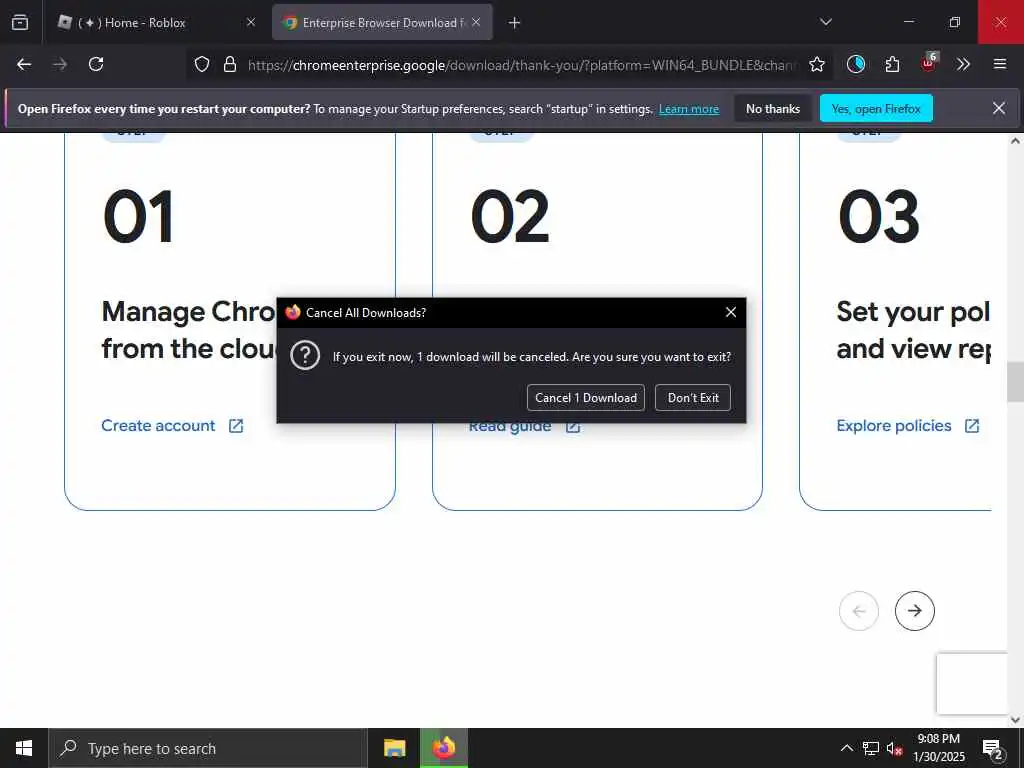This screenshot has height=768, width=1024.
Task: Click Yes, open Firefox button
Action: [876, 108]
